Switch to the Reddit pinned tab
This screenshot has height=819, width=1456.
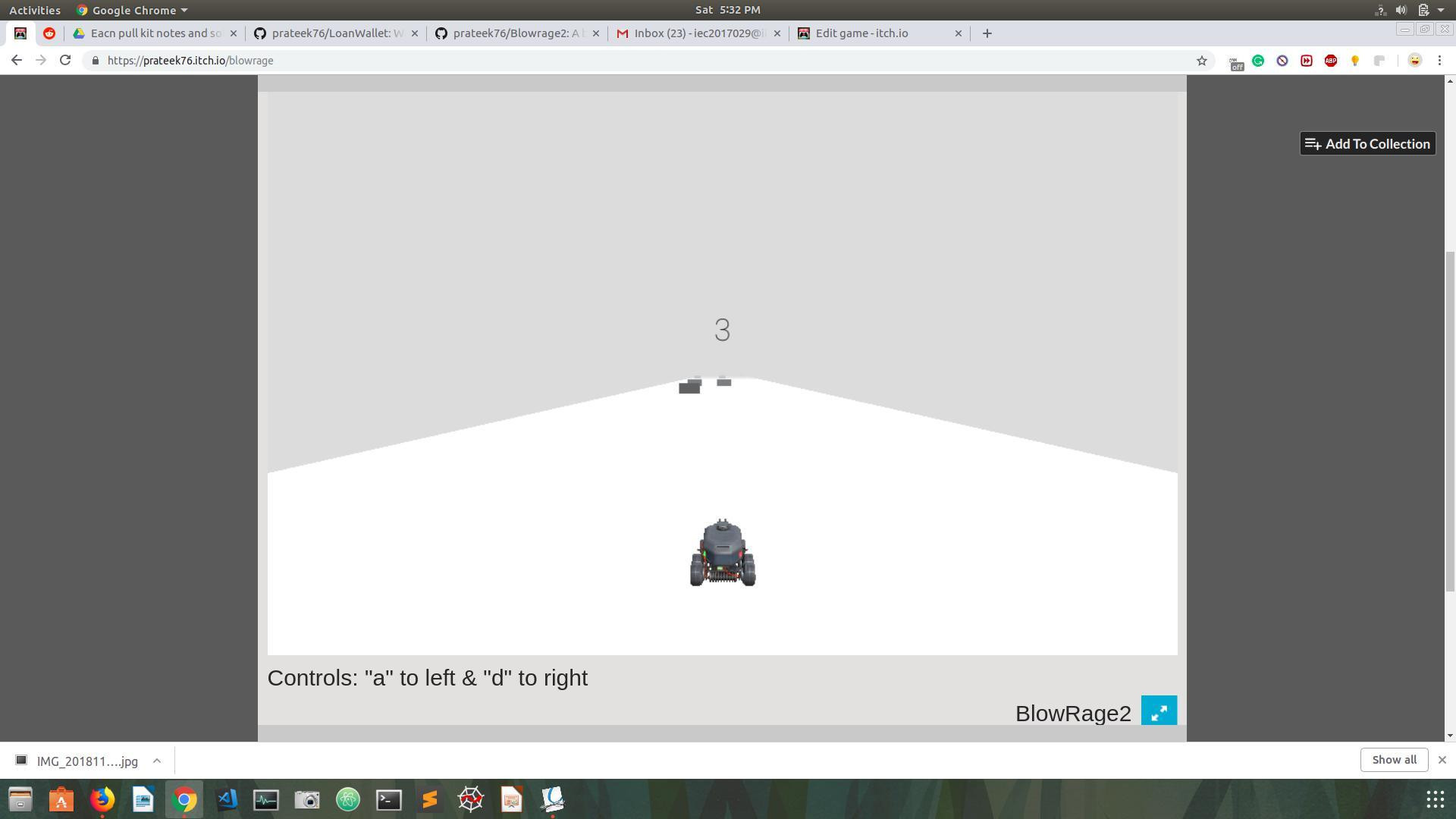tap(49, 33)
